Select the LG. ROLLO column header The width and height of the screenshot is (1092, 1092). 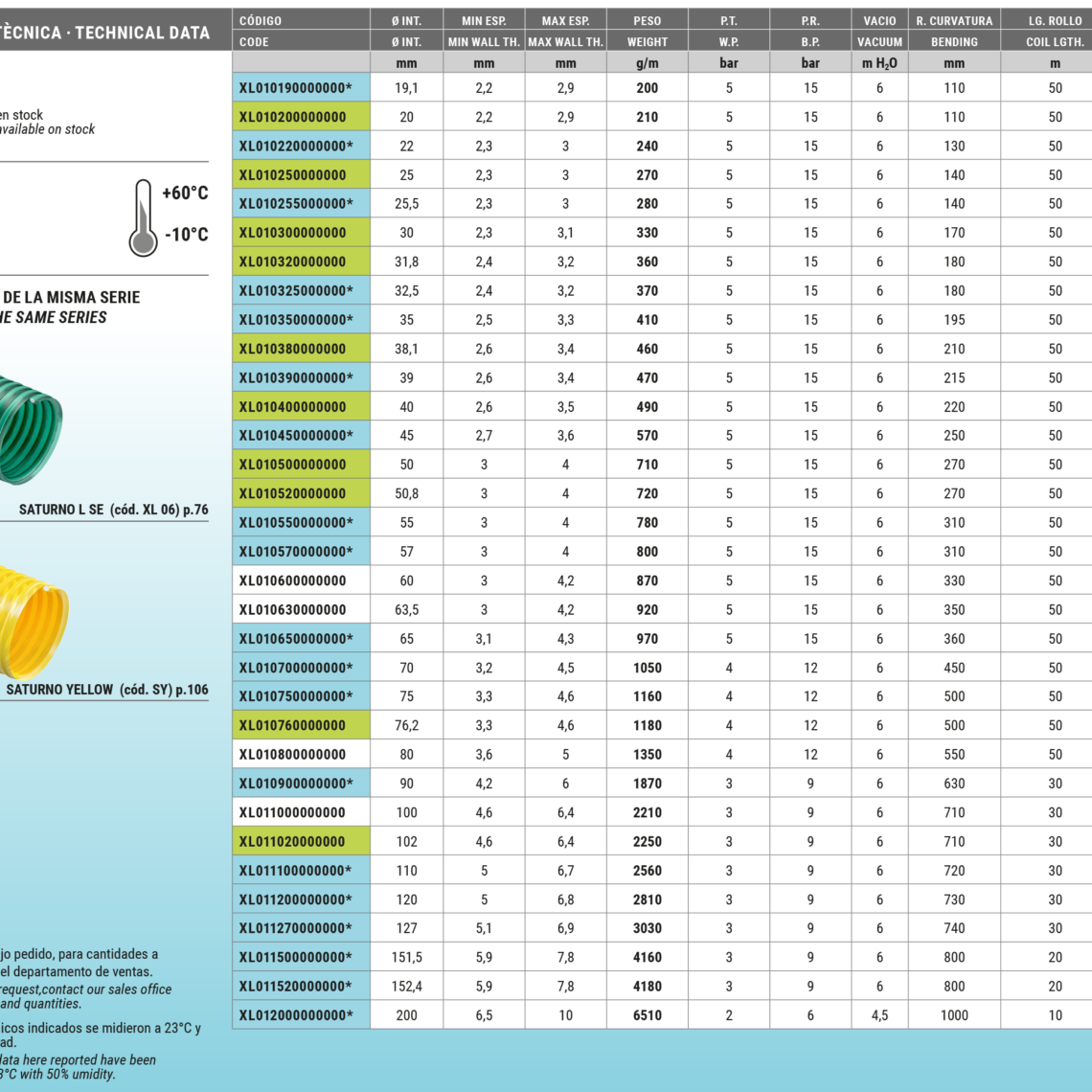coord(1055,20)
